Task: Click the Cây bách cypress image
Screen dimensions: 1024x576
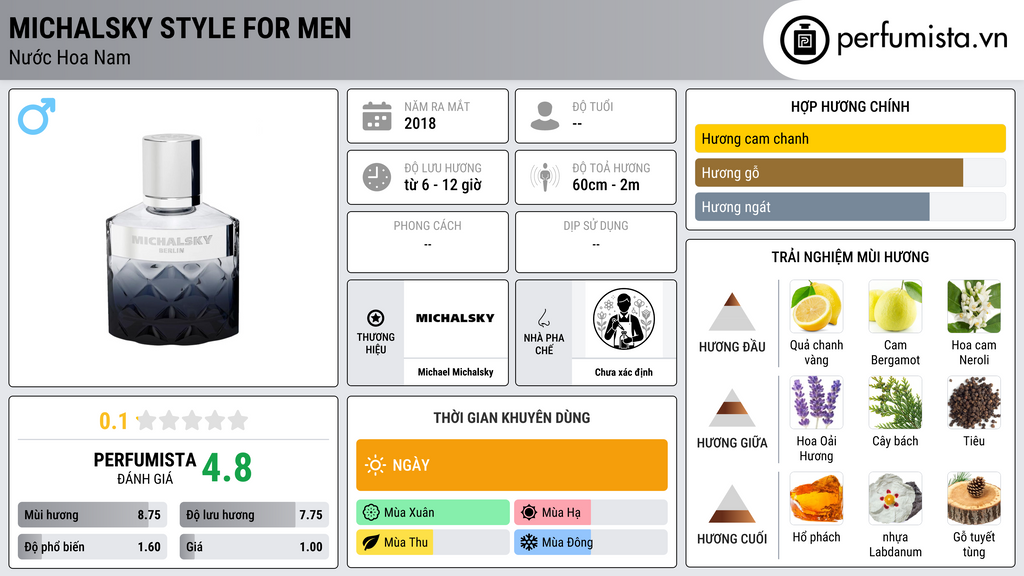Action: coord(895,403)
